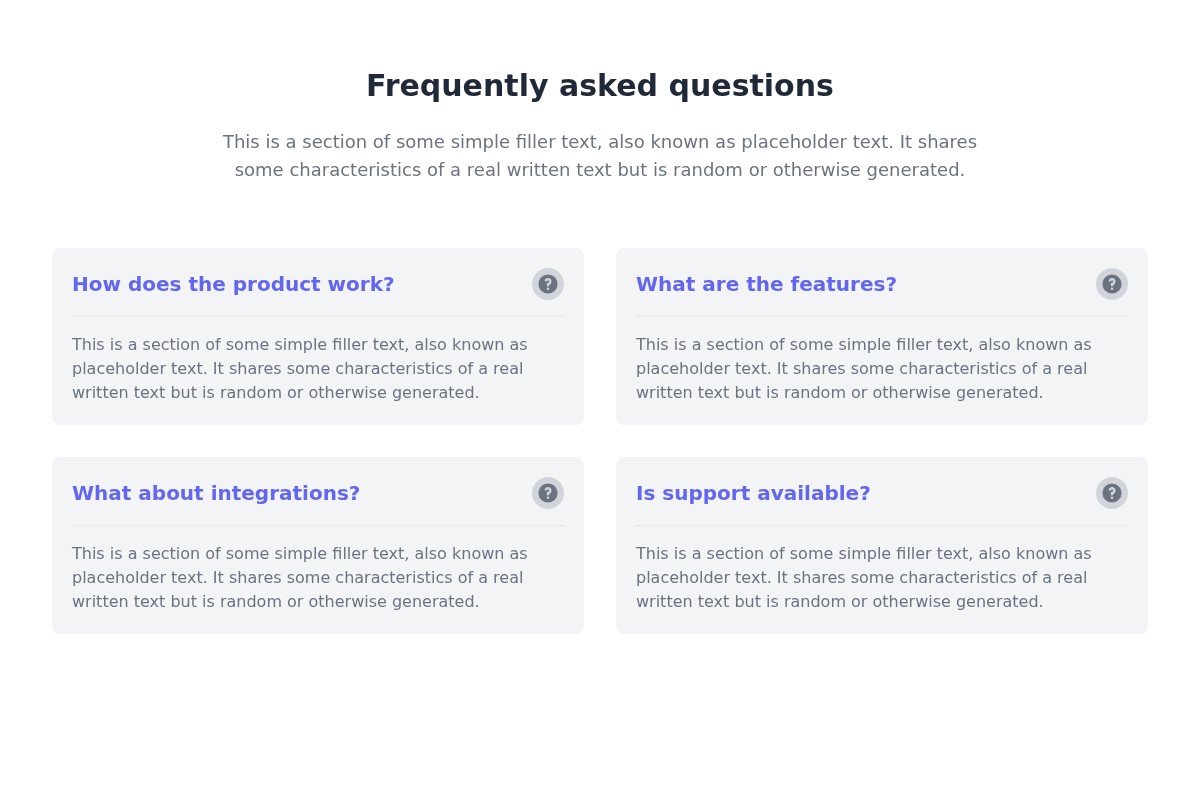Expand the "How does the product work?" question

coord(233,284)
